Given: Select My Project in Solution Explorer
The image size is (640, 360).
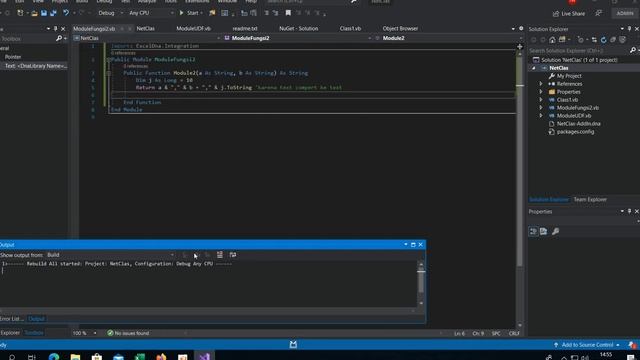Looking at the screenshot, I should tap(569, 76).
